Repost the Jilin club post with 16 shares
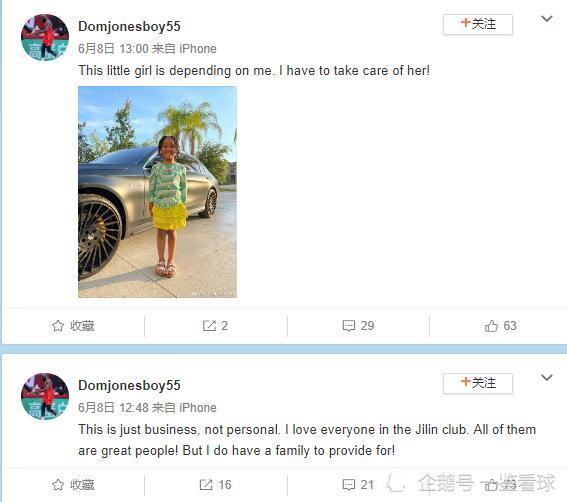 pos(206,485)
